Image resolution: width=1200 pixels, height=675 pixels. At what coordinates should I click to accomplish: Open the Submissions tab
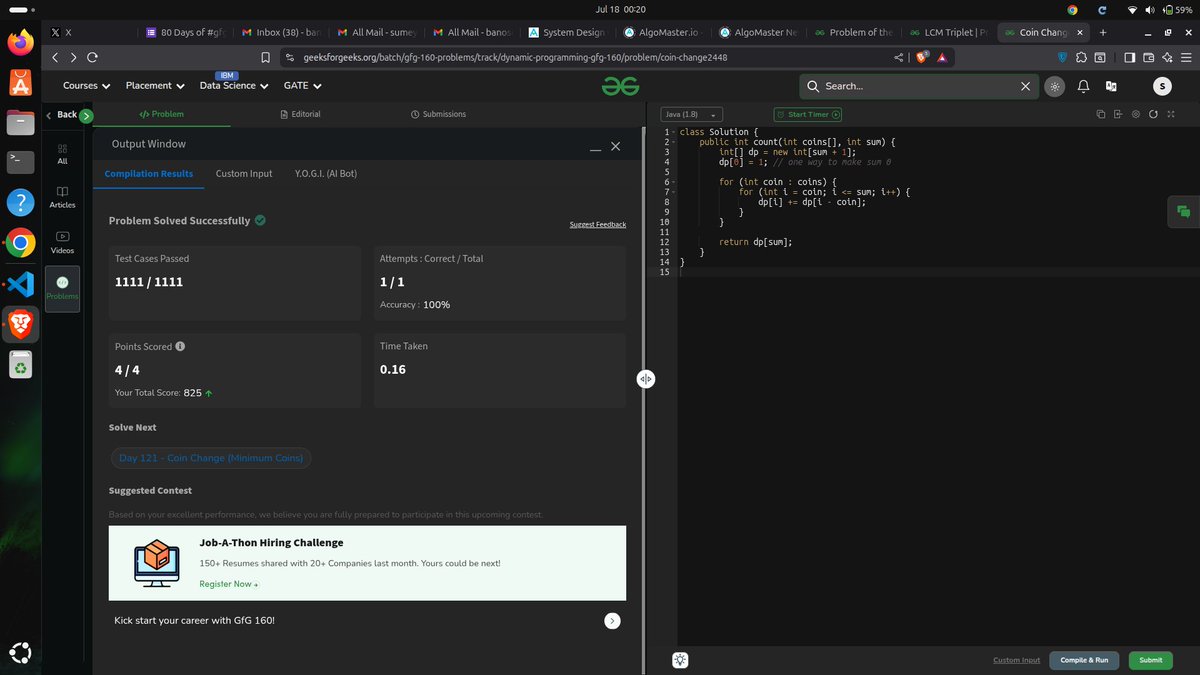(438, 114)
